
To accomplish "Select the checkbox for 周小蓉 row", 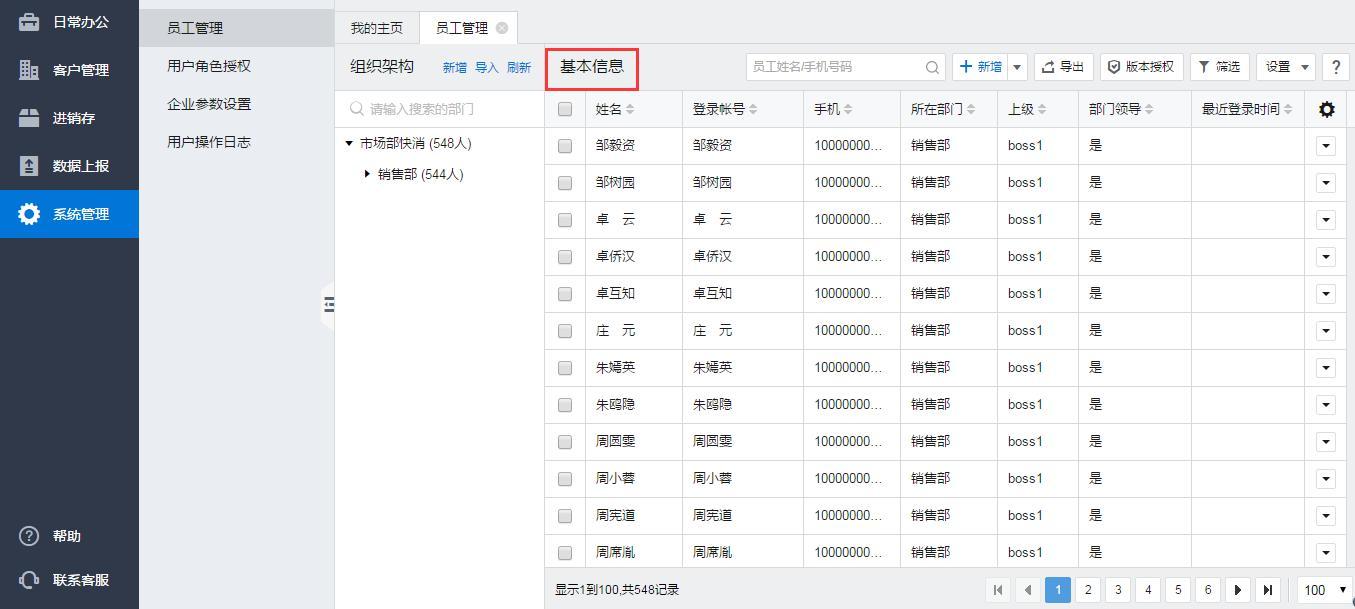I will [565, 479].
